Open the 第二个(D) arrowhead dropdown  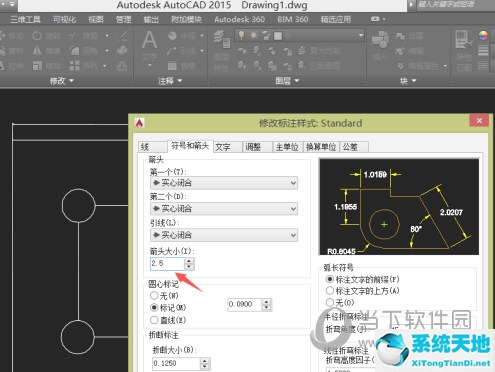224,209
